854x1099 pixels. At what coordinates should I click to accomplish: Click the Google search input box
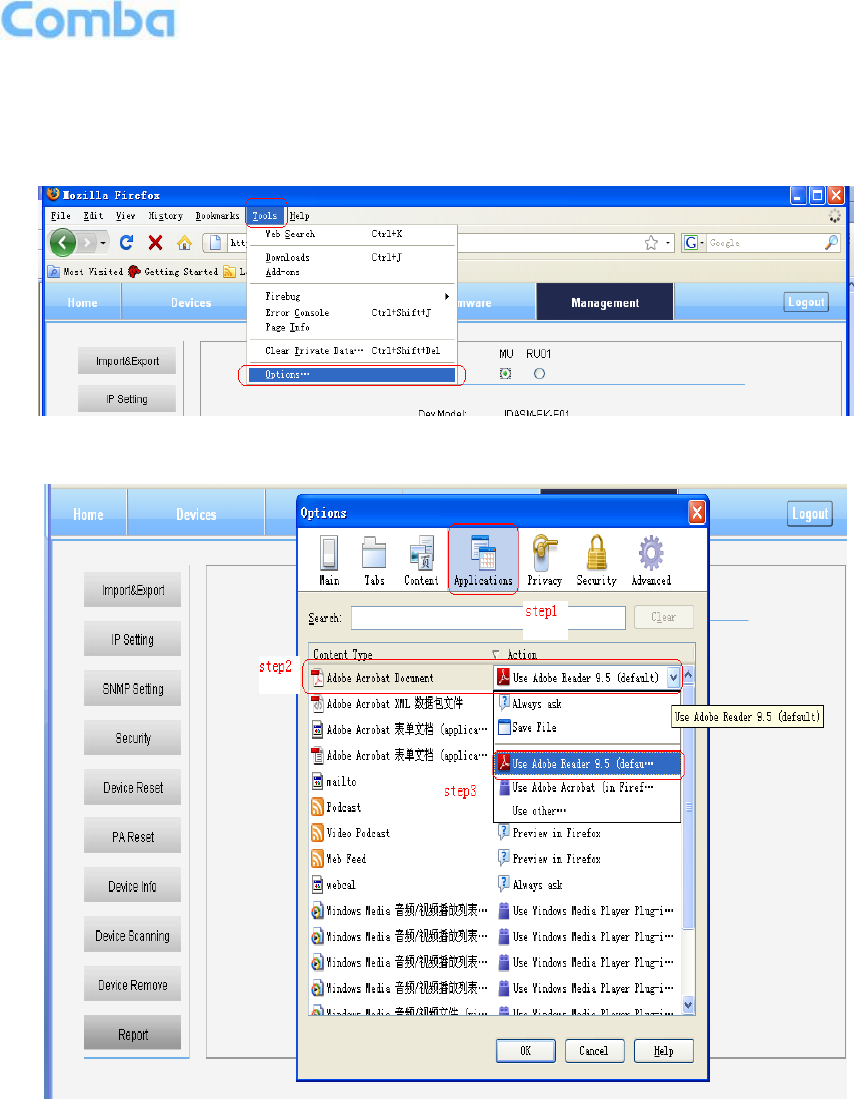coord(764,243)
